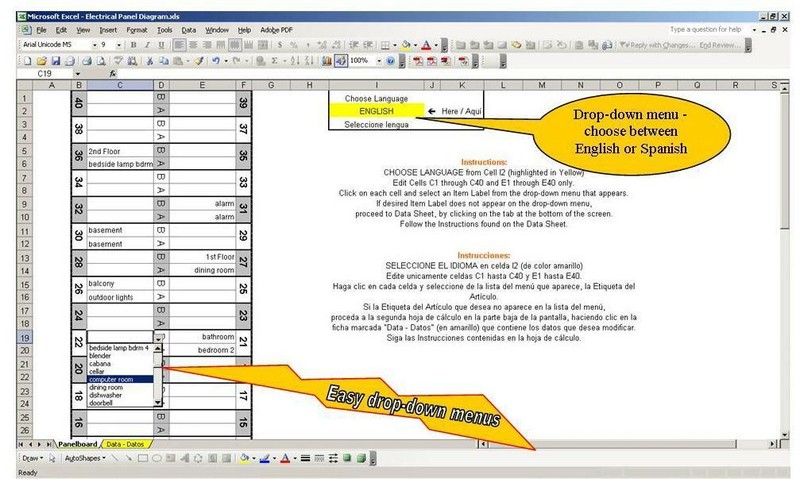Apply Currency Style format

(x=280, y=45)
